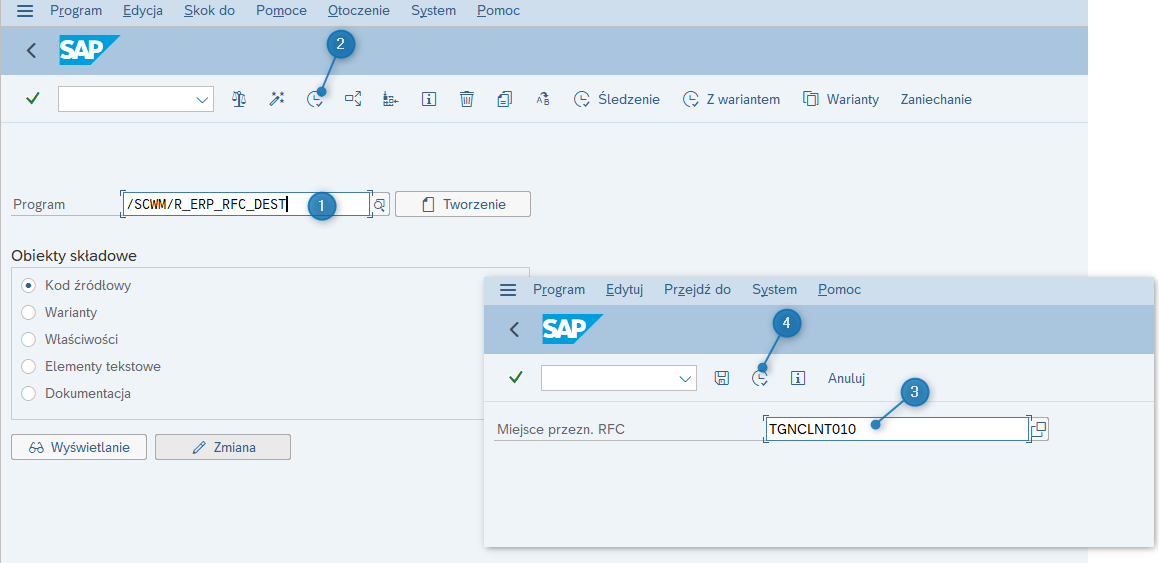Choose the Dokumentacja radio button

(29, 394)
